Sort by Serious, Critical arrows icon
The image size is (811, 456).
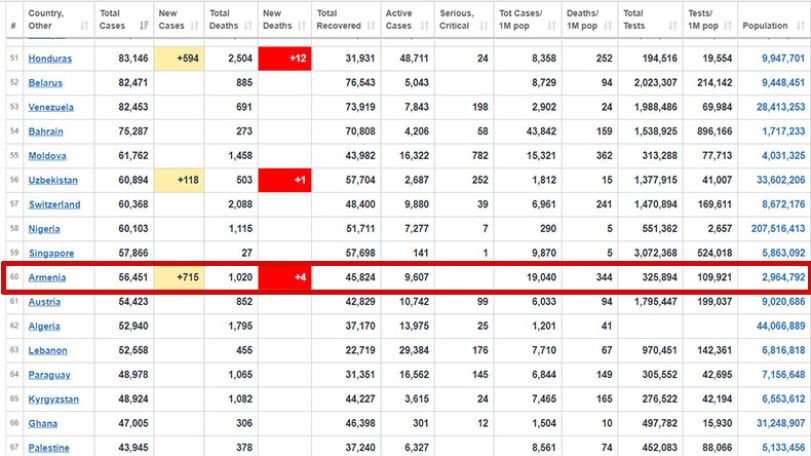[484, 25]
